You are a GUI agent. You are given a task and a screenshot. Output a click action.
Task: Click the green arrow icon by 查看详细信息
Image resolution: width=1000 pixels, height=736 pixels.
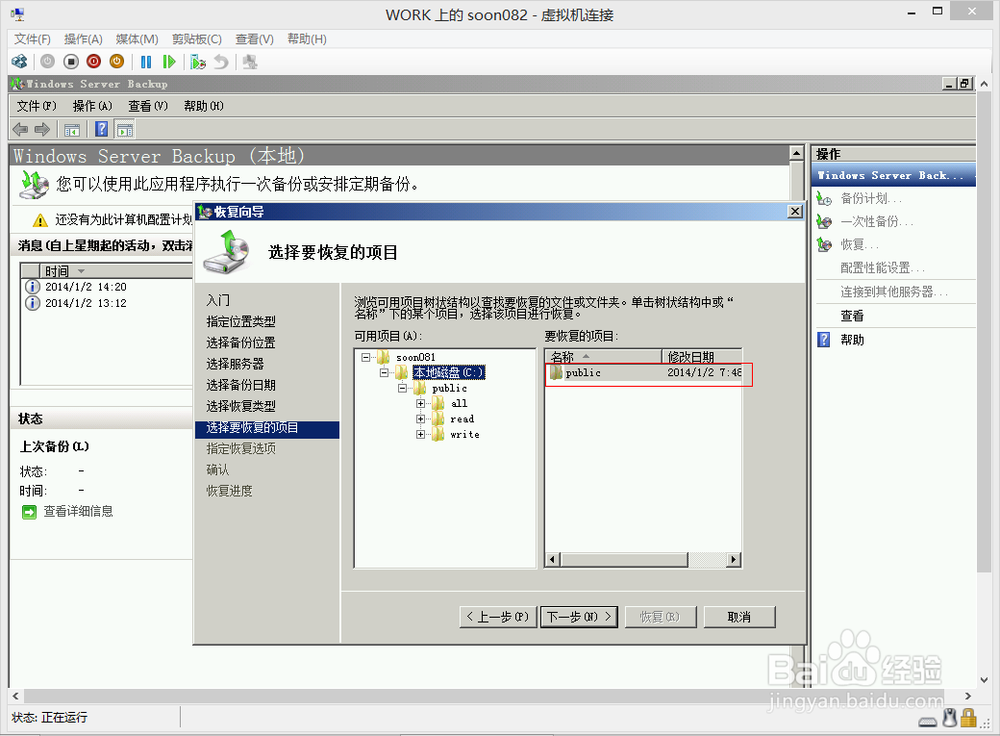pyautogui.click(x=29, y=512)
